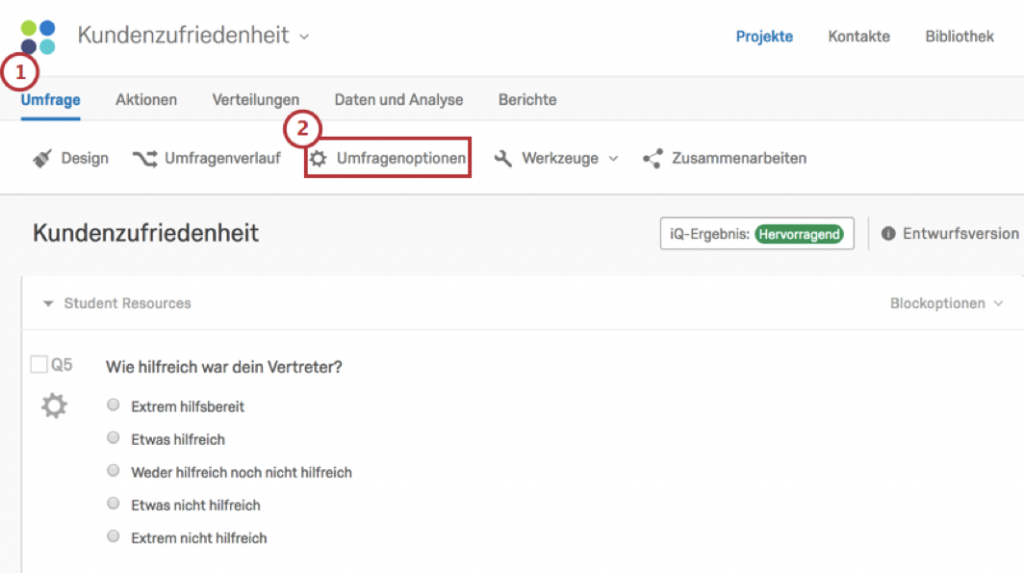1024x573 pixels.
Task: Open the Bibliothek link
Action: (959, 37)
